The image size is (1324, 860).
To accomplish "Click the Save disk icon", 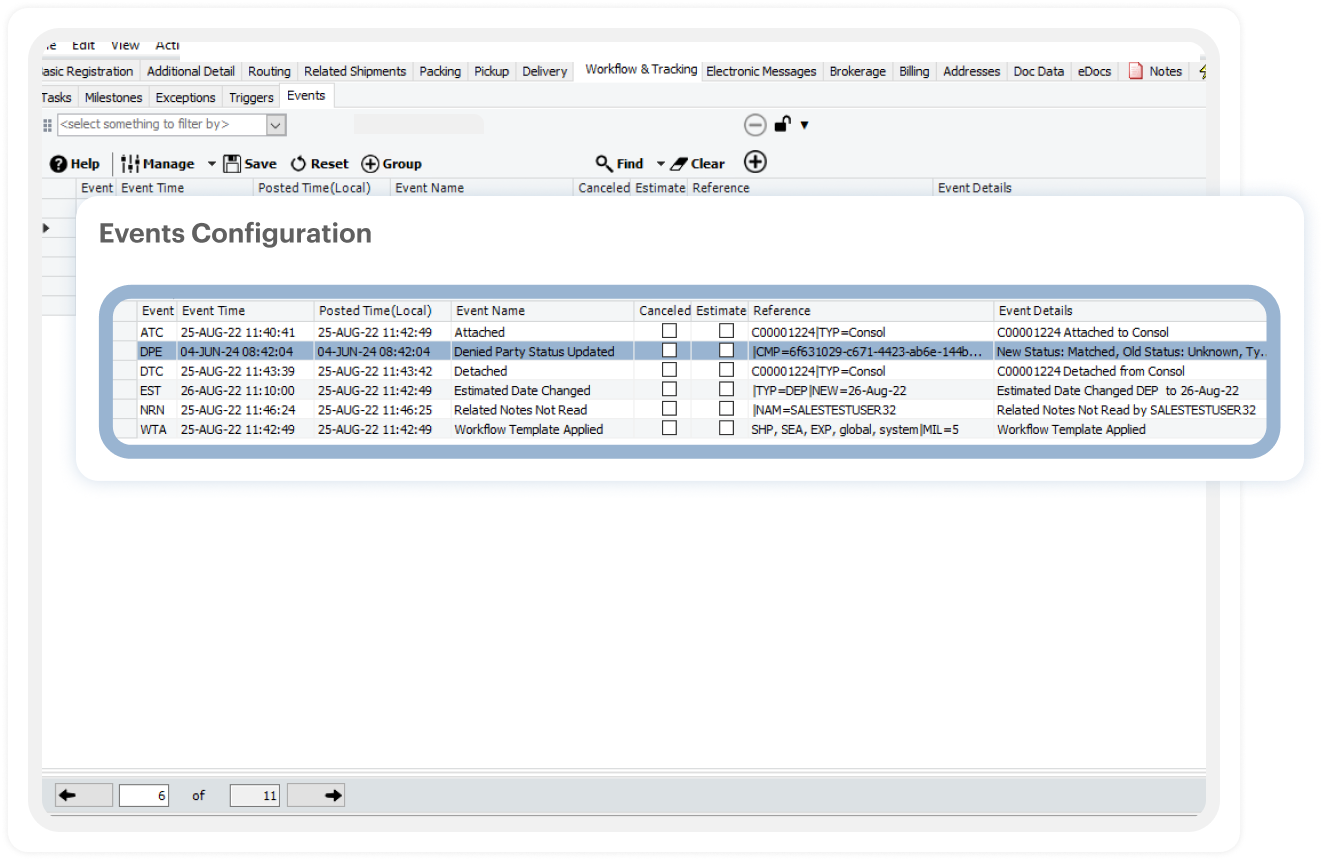I will coord(232,164).
